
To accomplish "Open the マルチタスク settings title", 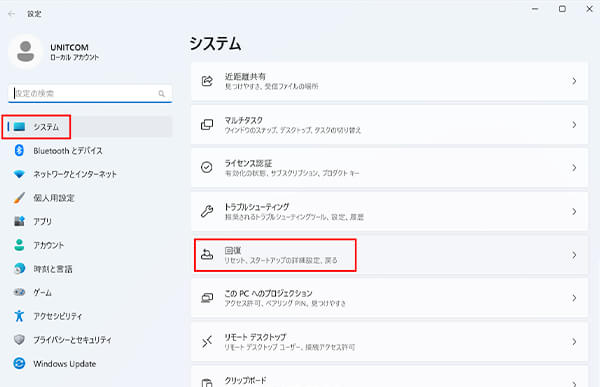I will tap(243, 120).
